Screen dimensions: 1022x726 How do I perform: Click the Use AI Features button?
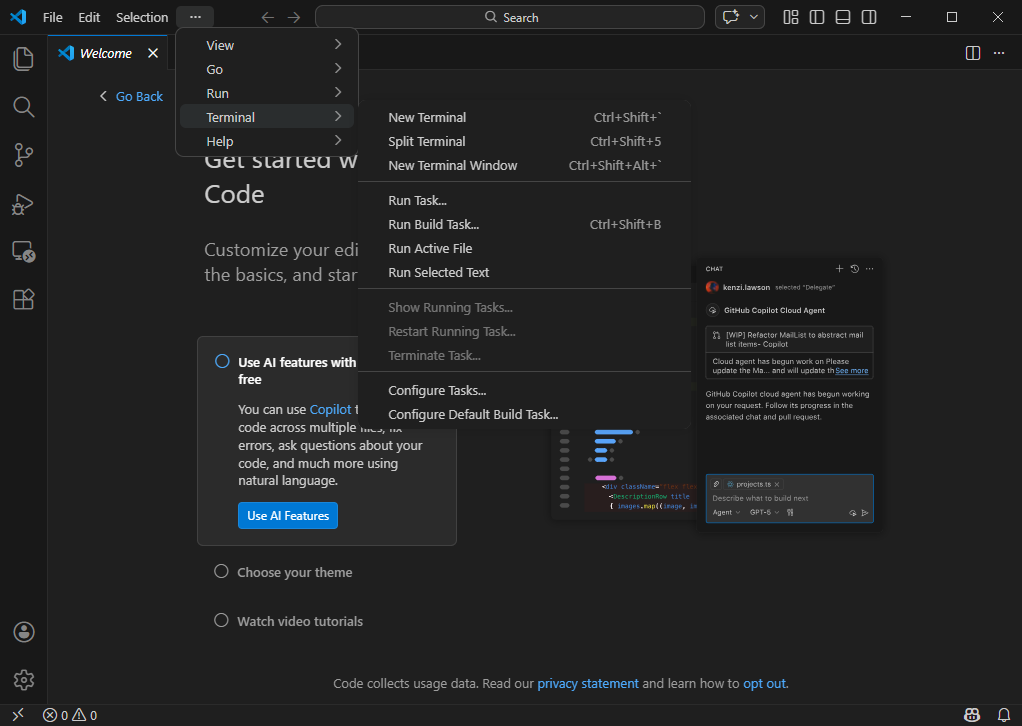point(288,516)
